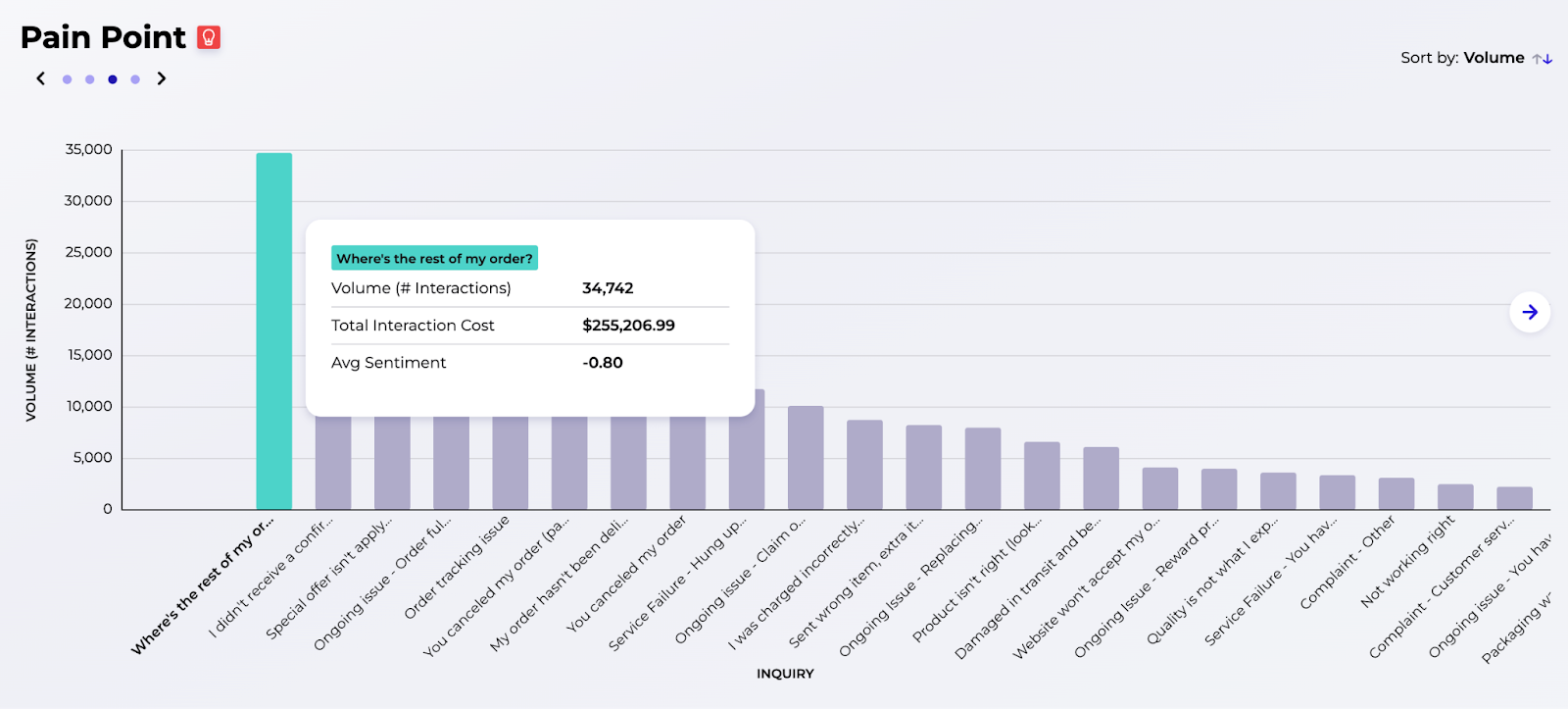Image resolution: width=1568 pixels, height=709 pixels.
Task: Advance to the next insight with the right chevron
Action: coord(162,78)
